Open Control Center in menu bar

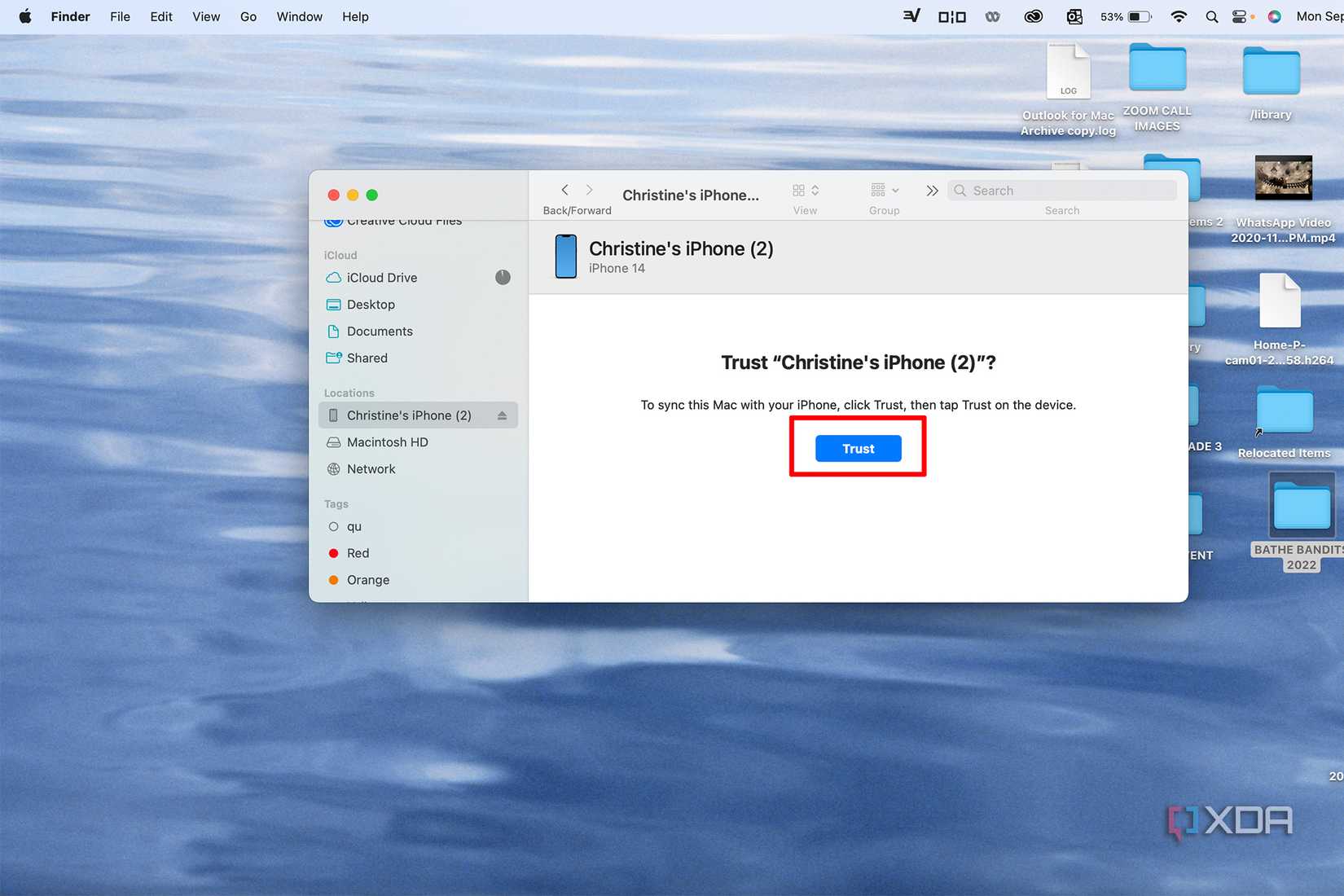pyautogui.click(x=1240, y=16)
